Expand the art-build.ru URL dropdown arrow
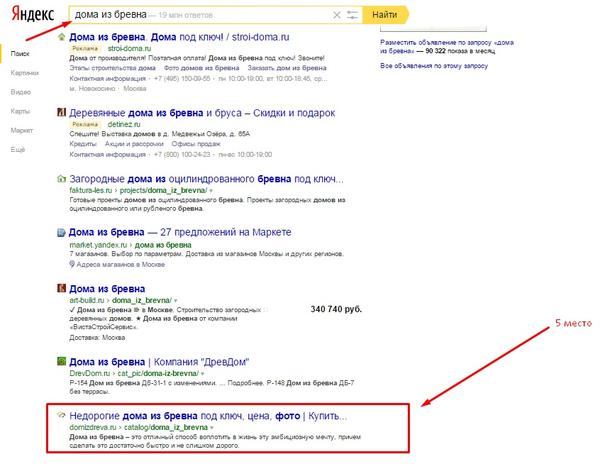Image resolution: width=600 pixels, height=464 pixels. pos(176,301)
